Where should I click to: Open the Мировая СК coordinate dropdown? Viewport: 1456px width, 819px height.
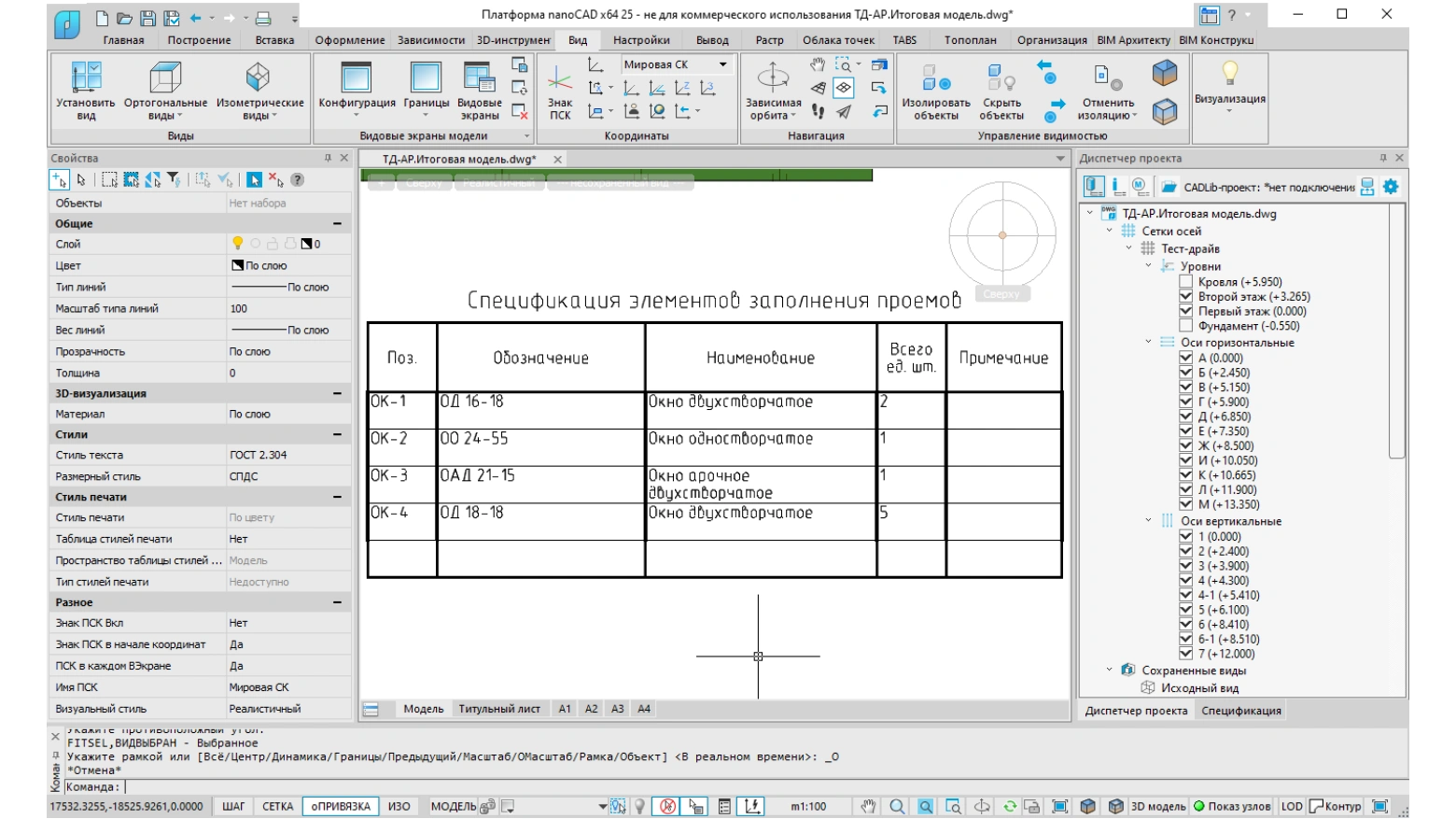(x=677, y=64)
